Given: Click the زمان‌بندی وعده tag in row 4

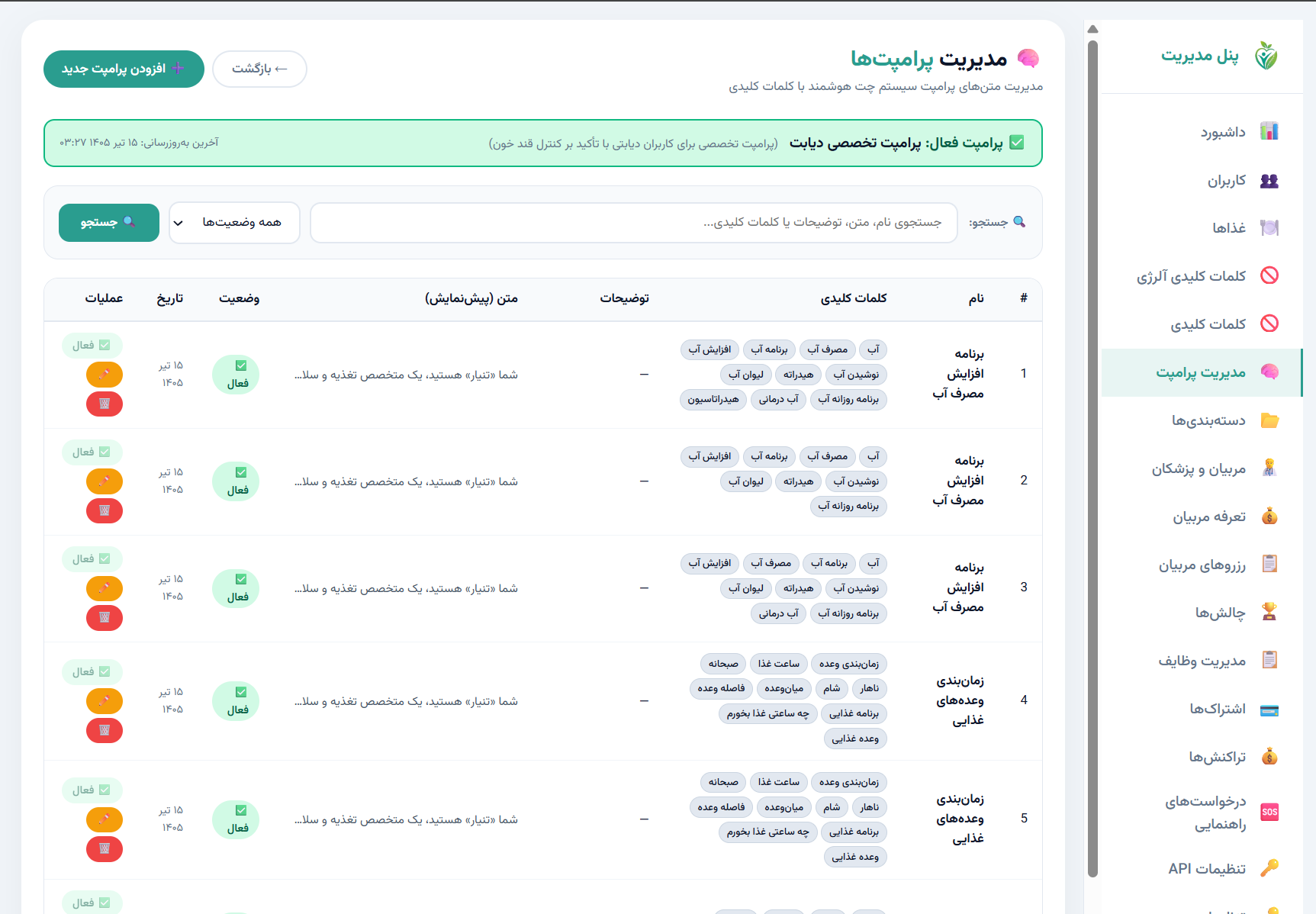Looking at the screenshot, I should pos(849,665).
